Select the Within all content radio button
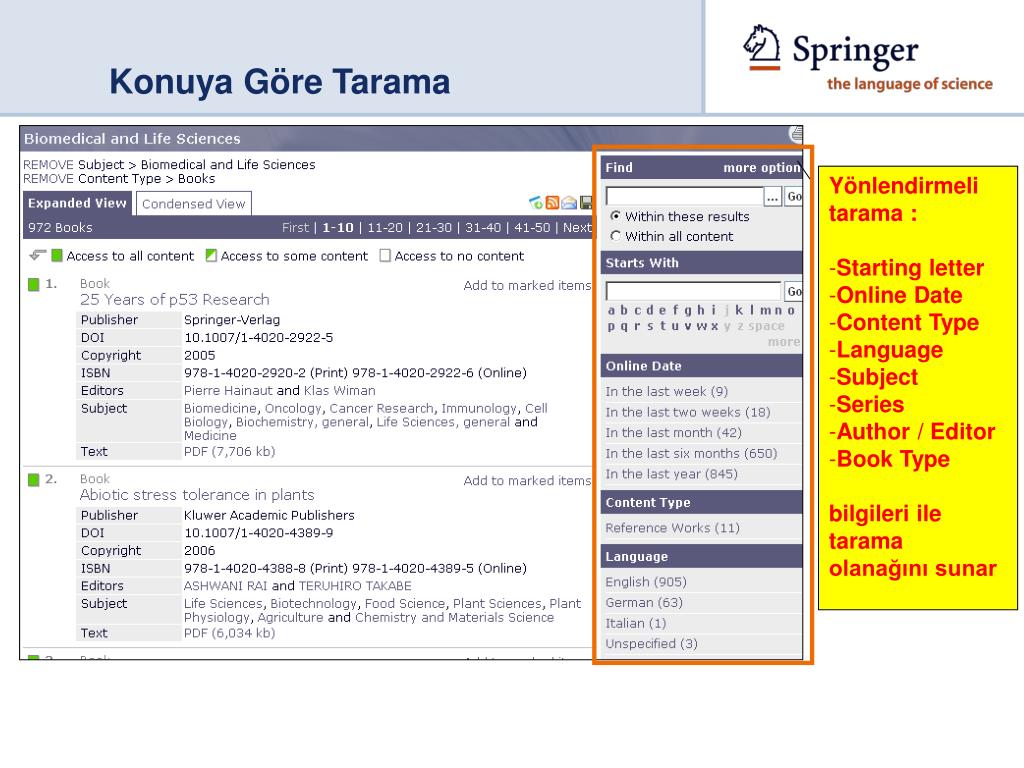Screen dimensions: 1024x768 tap(615, 236)
